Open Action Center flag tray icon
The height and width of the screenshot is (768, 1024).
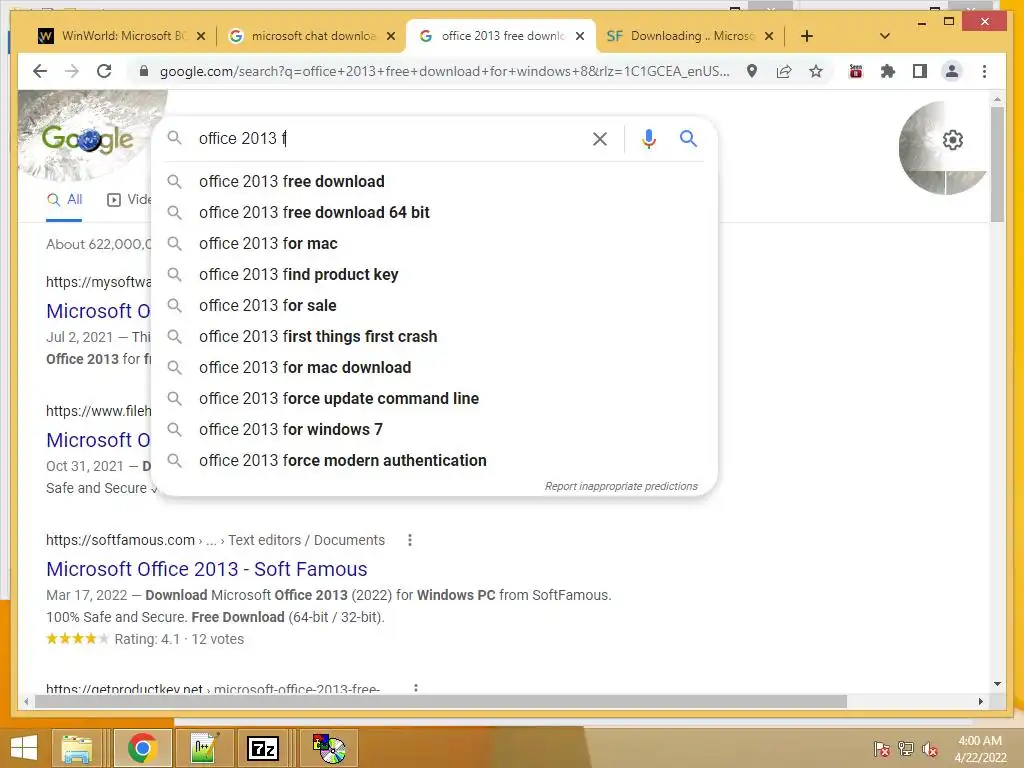(x=881, y=749)
